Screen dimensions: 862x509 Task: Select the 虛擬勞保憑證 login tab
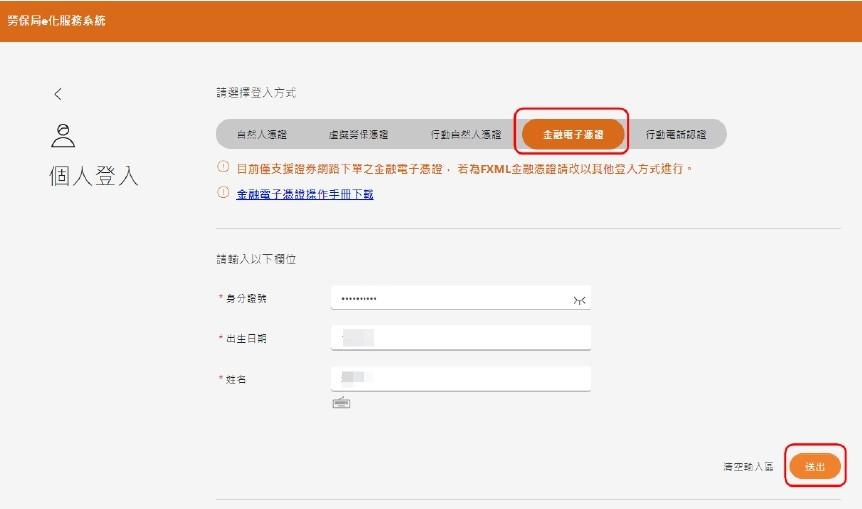tap(358, 134)
